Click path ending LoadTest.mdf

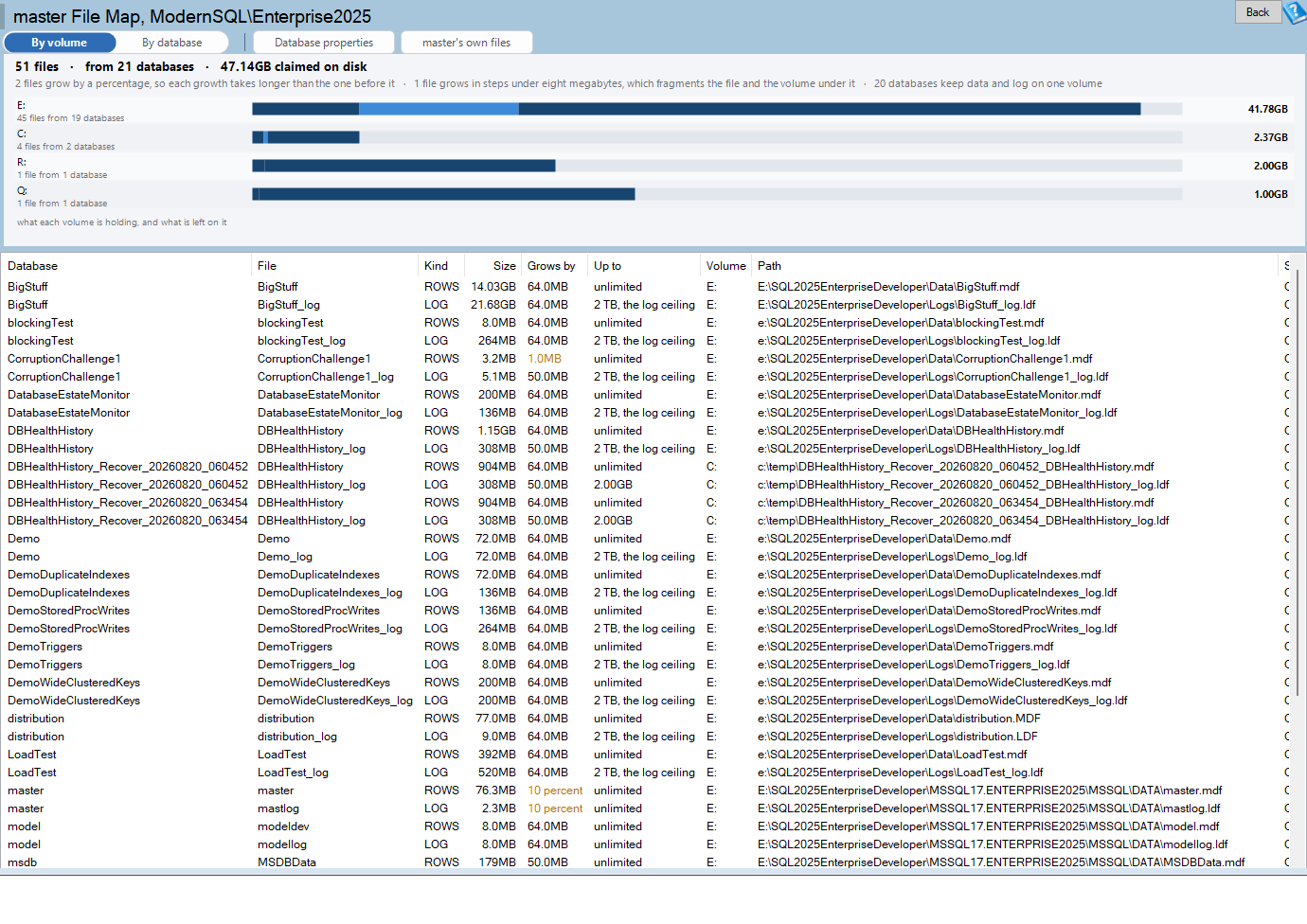click(x=892, y=755)
